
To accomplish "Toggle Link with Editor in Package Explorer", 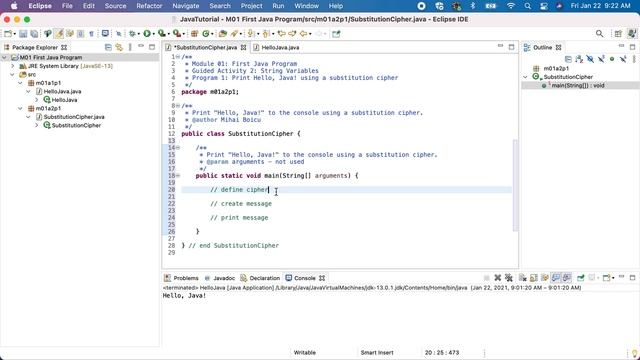I will (119, 47).
